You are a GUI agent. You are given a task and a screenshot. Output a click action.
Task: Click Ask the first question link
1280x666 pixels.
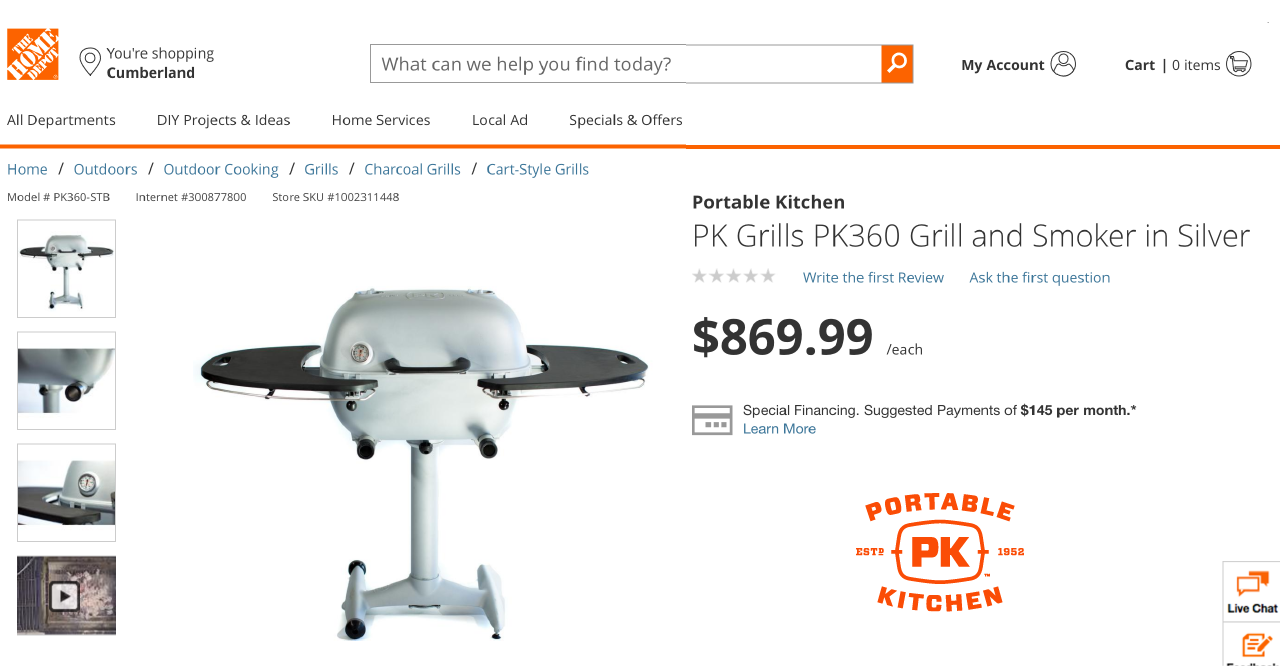click(x=1040, y=278)
